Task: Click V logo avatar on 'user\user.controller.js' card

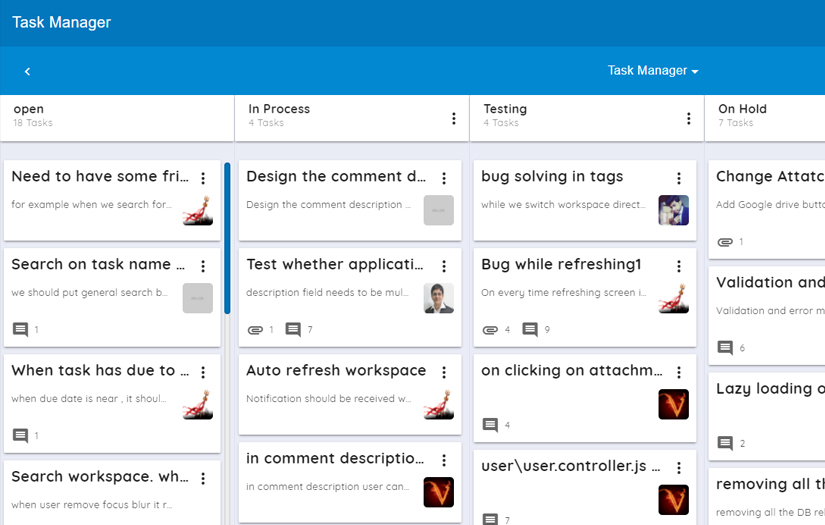Action: pos(673,500)
